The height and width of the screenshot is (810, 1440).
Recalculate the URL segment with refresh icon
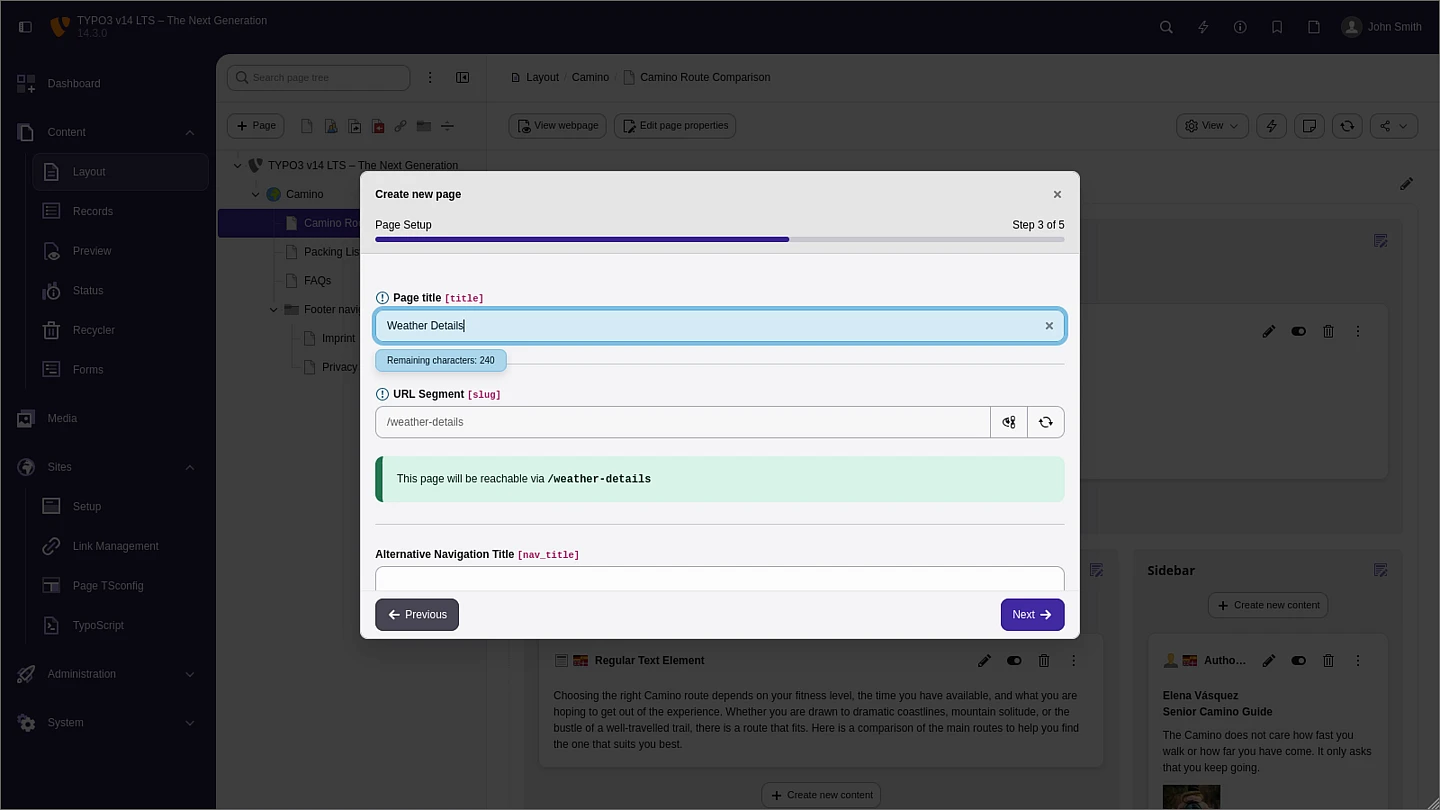coord(1045,421)
